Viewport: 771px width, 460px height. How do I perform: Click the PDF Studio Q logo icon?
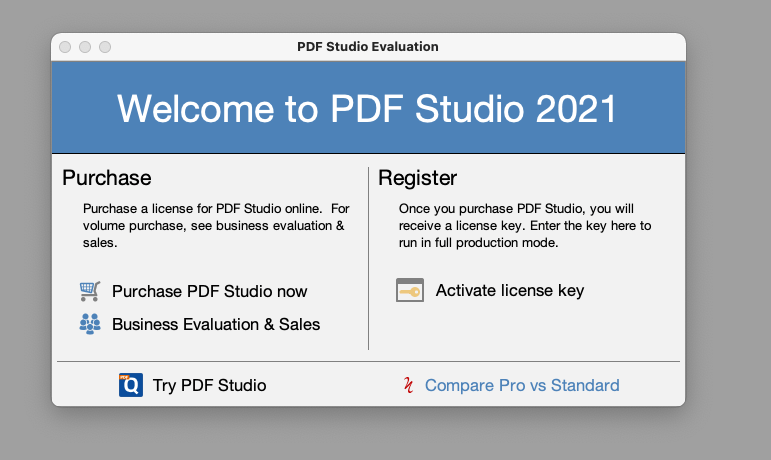point(131,385)
